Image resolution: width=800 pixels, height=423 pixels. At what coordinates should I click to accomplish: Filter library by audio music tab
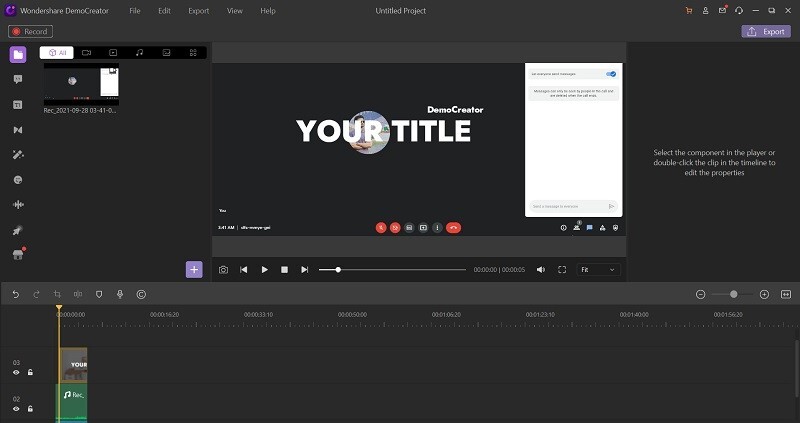tap(139, 53)
